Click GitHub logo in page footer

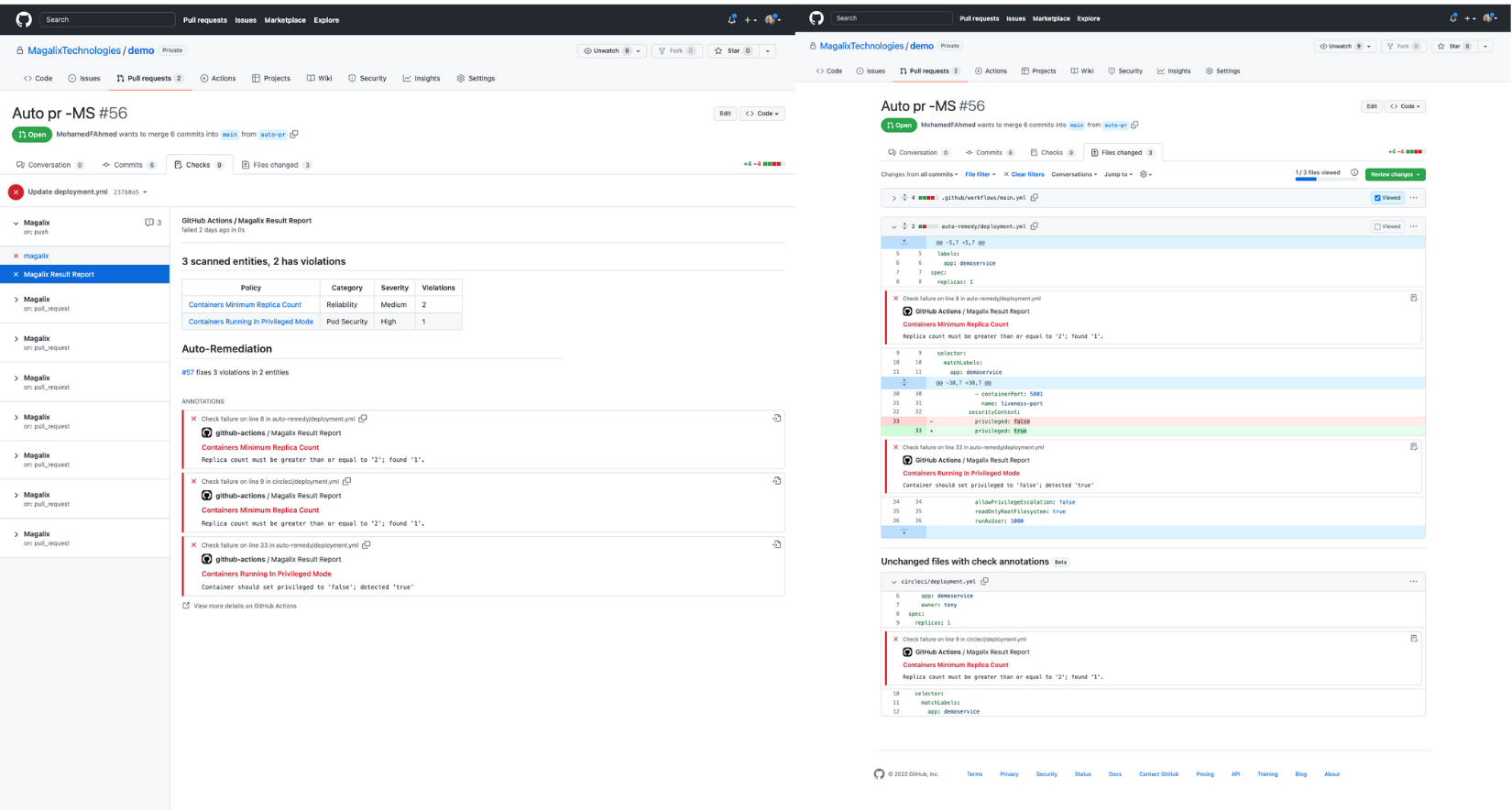pyautogui.click(x=880, y=774)
